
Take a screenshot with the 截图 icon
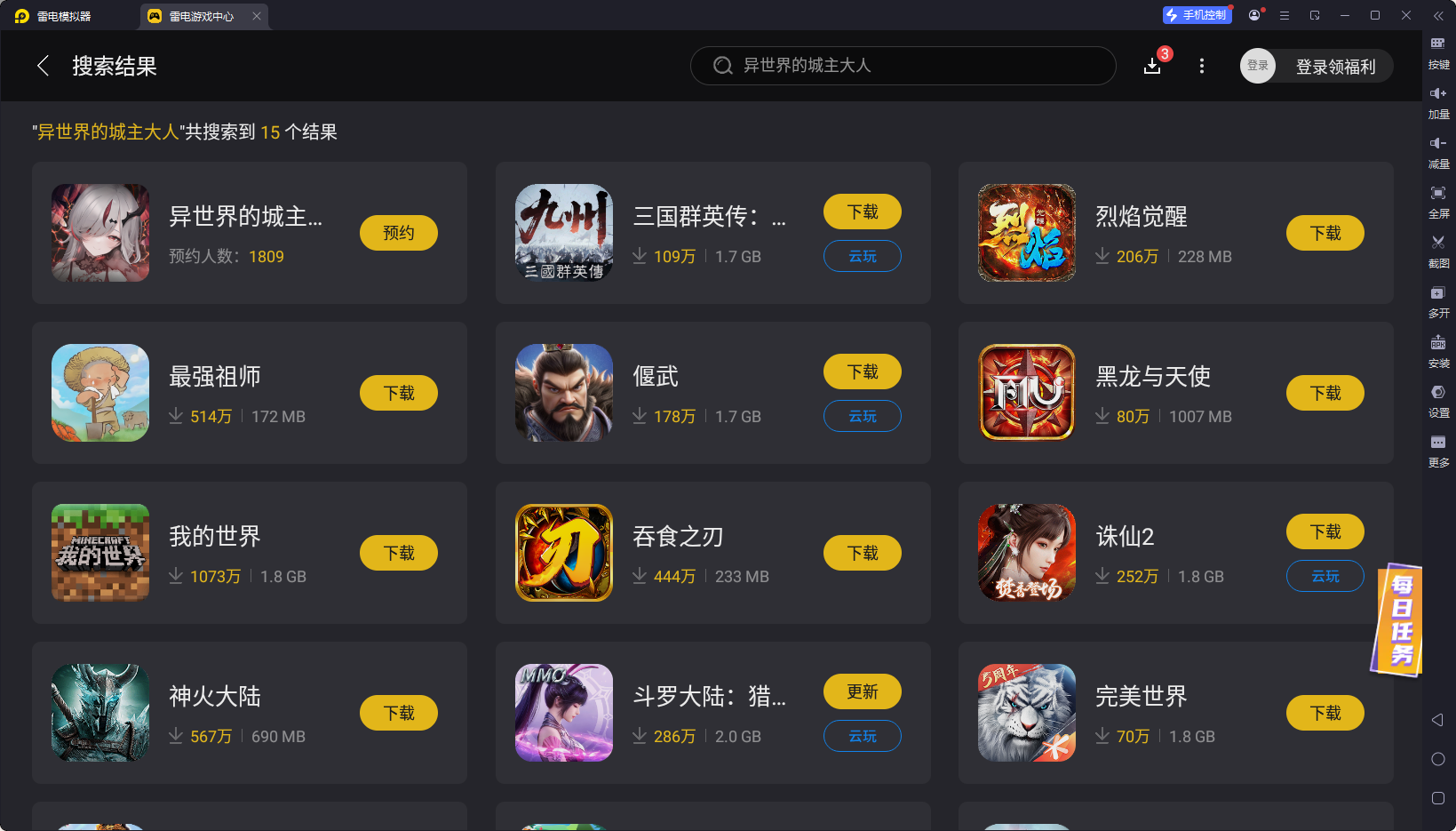click(x=1438, y=252)
